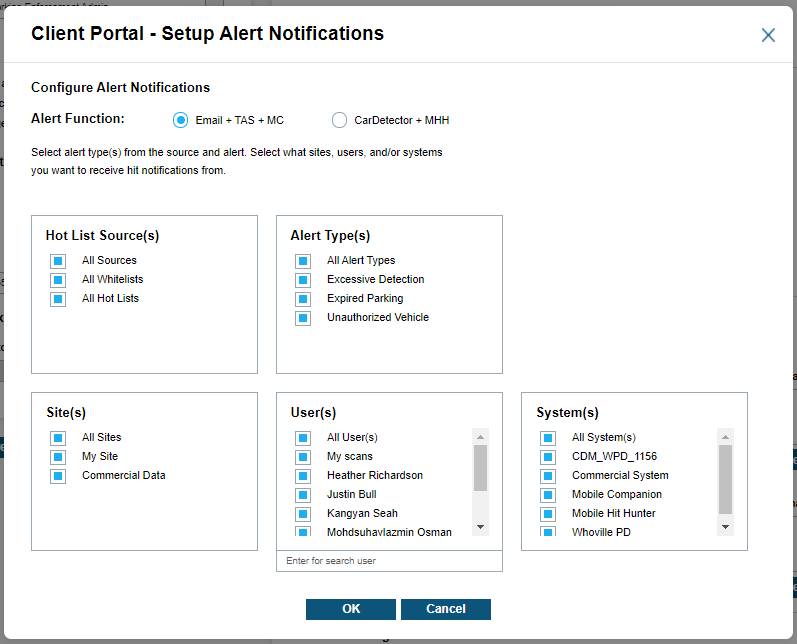Toggle Commercial Data site checkbox
Viewport: 797px width, 644px height.
58,476
